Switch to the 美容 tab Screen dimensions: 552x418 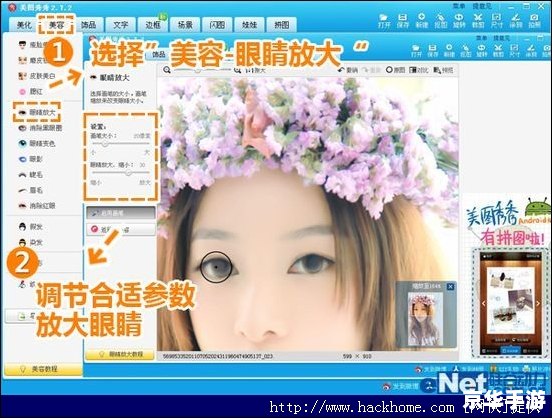57,25
